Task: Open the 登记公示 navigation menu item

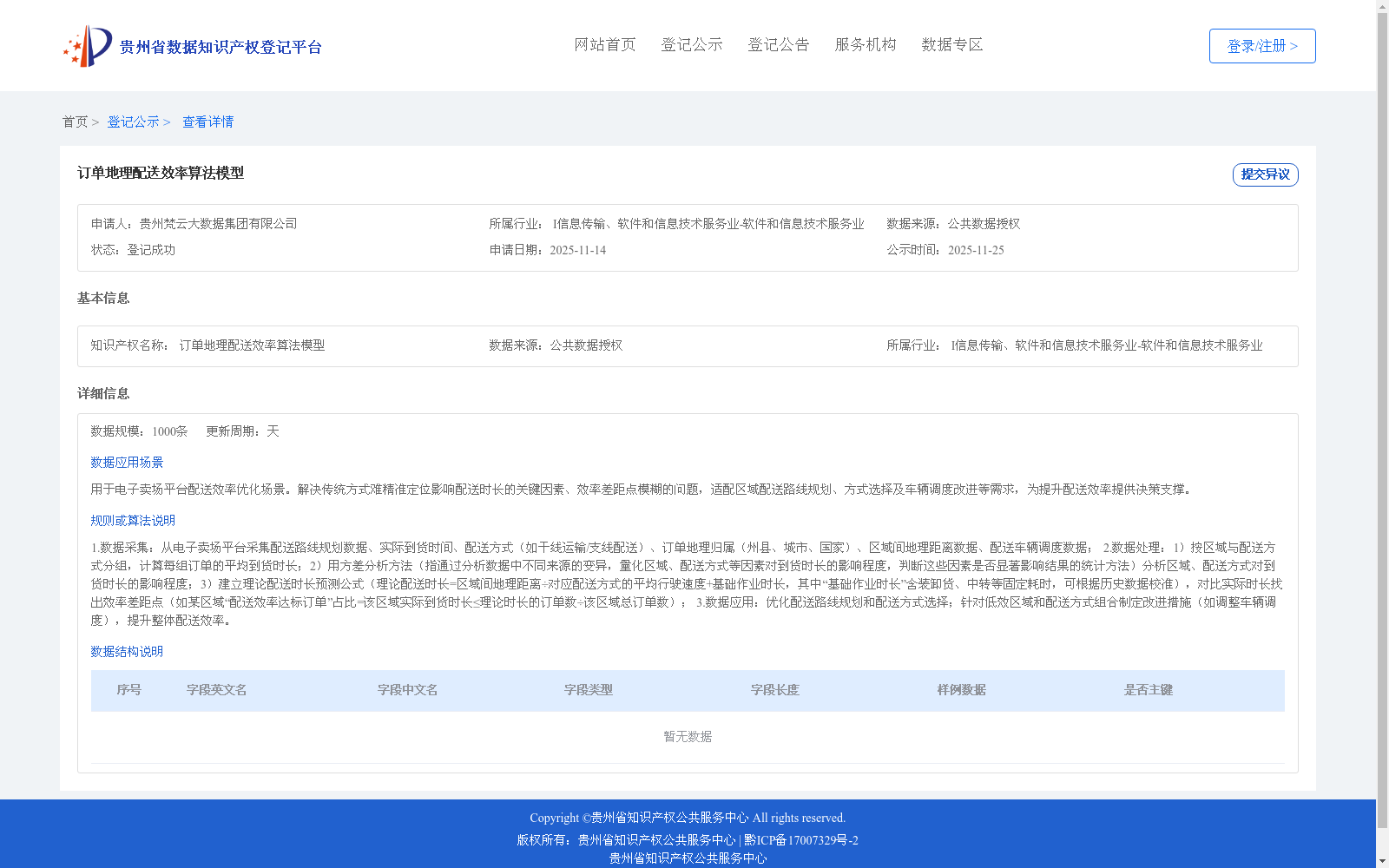Action: click(692, 44)
